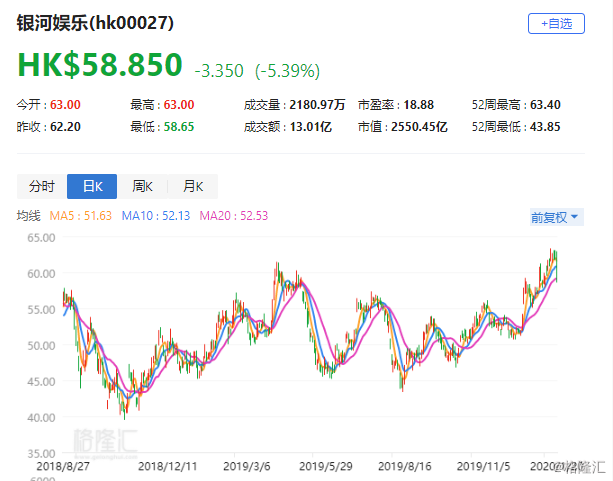The width and height of the screenshot is (613, 481).
Task: Click the 最低 low value 58.65
Action: [179, 127]
